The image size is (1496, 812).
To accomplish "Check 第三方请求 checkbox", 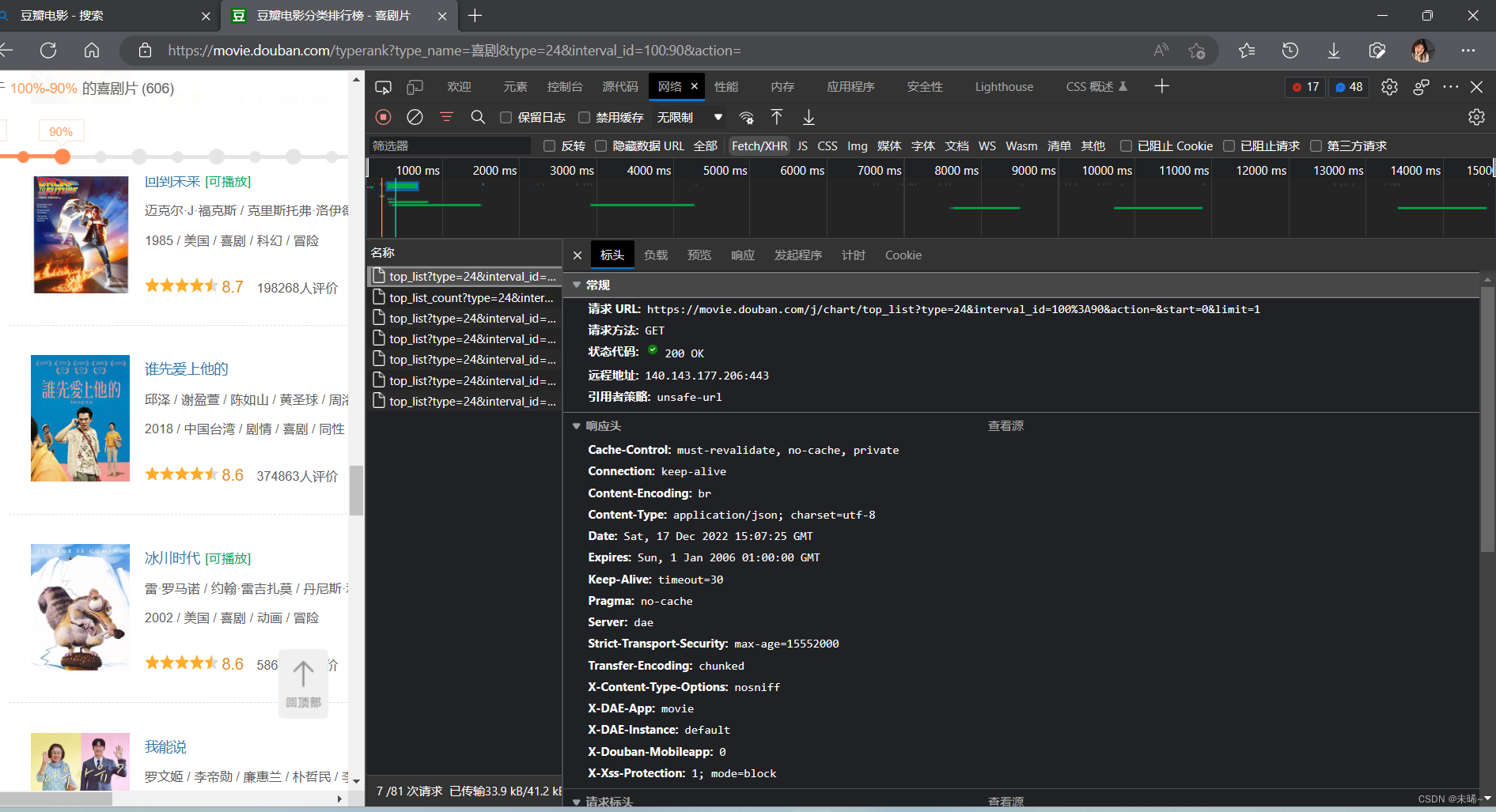I will tap(1316, 145).
